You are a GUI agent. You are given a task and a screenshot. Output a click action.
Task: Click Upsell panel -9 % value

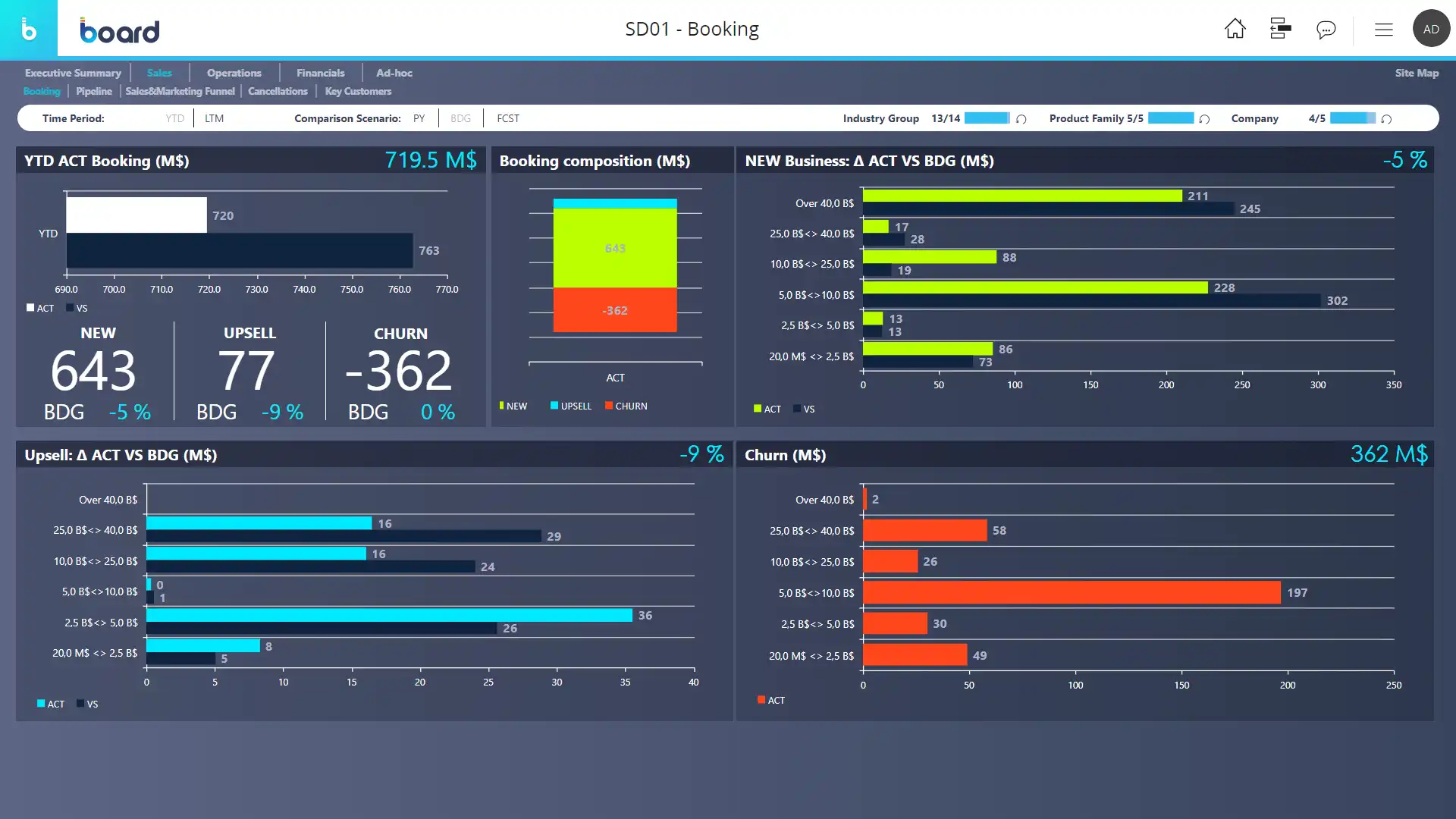[701, 454]
